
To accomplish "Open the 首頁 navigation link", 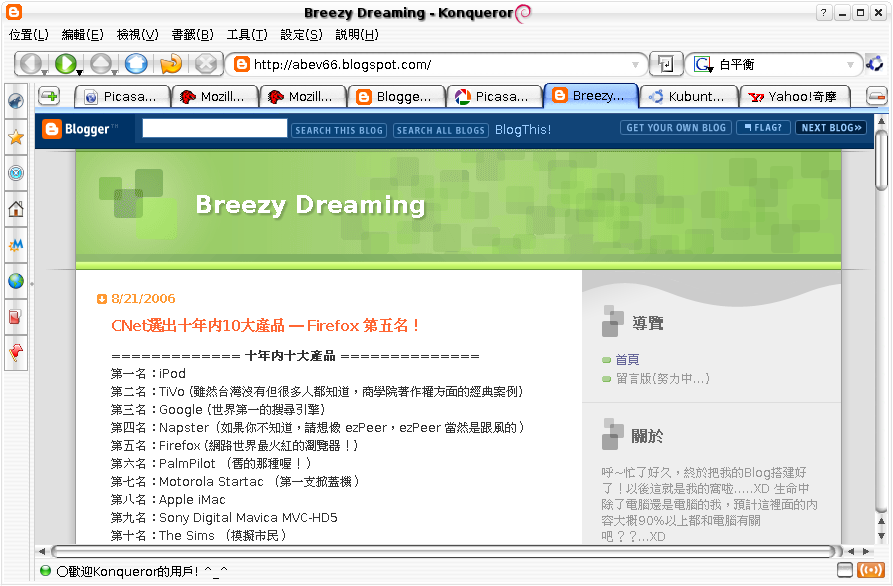I will click(627, 359).
